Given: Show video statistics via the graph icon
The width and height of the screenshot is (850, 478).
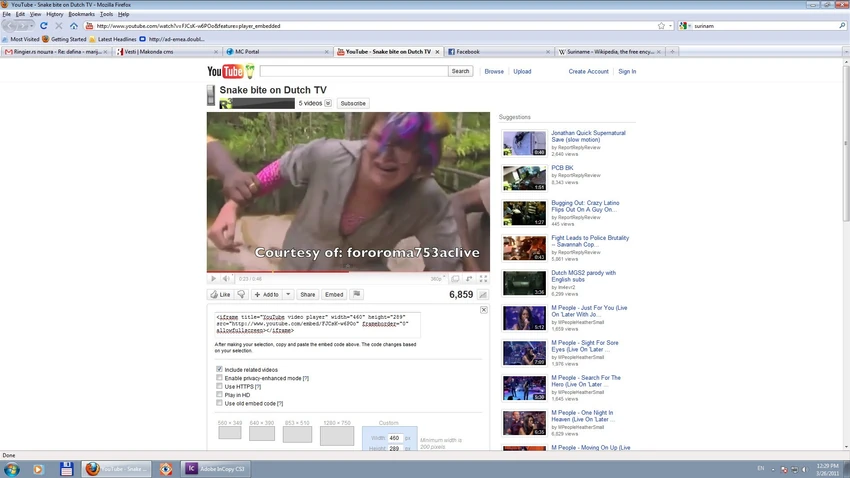Looking at the screenshot, I should 483,295.
